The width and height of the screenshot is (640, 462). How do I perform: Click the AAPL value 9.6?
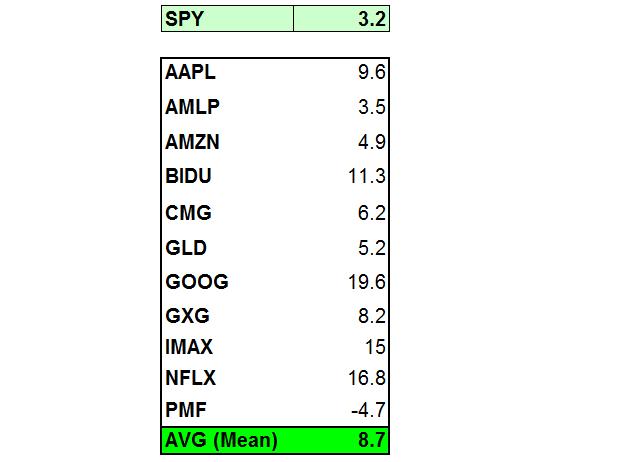[371, 73]
